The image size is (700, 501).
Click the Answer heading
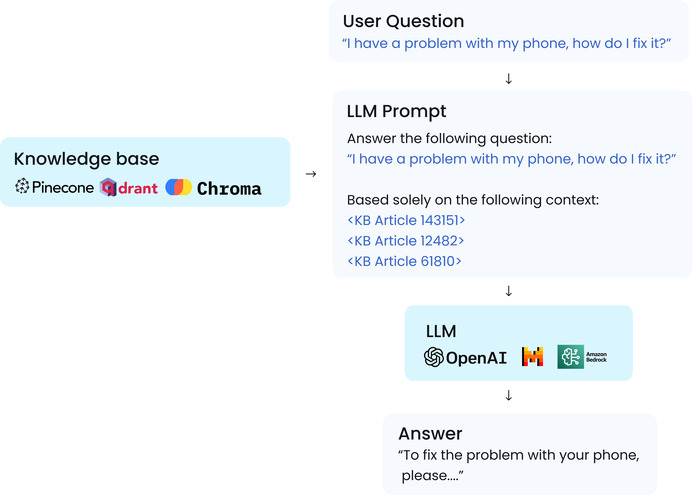(x=430, y=434)
